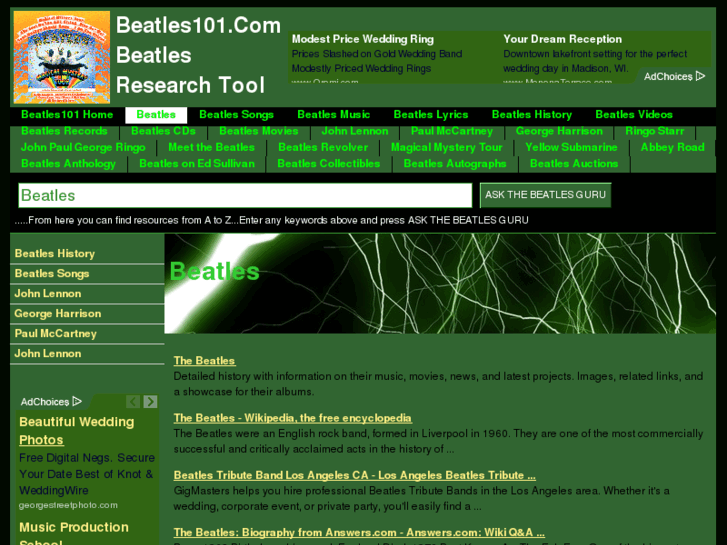Open Yellow Submarine link

point(571,147)
